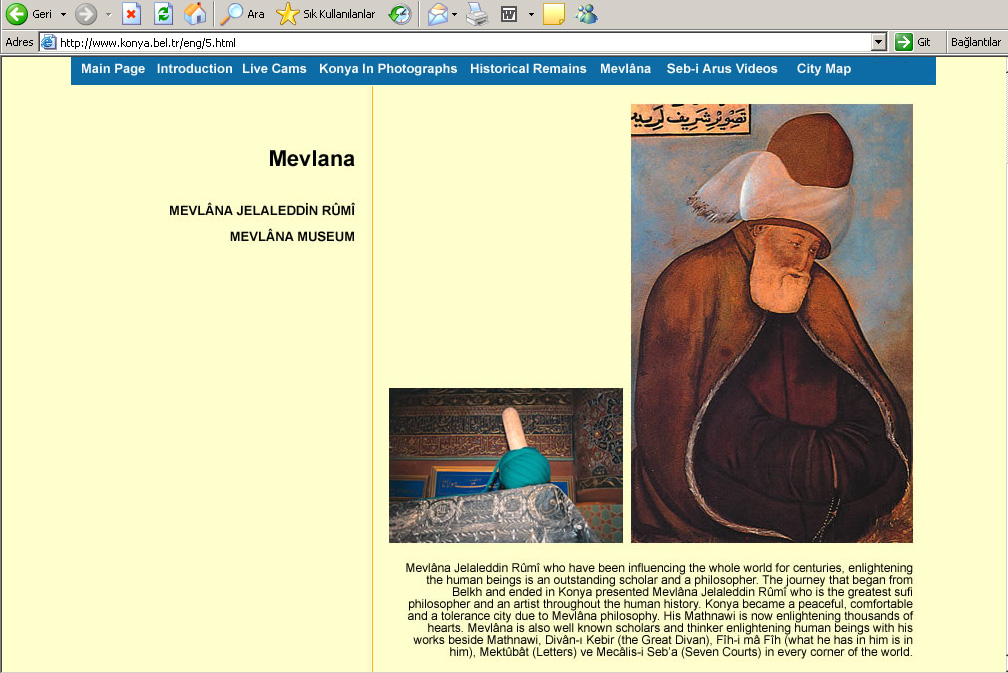Open MEVLÂNA MUSEUM link

pos(292,237)
